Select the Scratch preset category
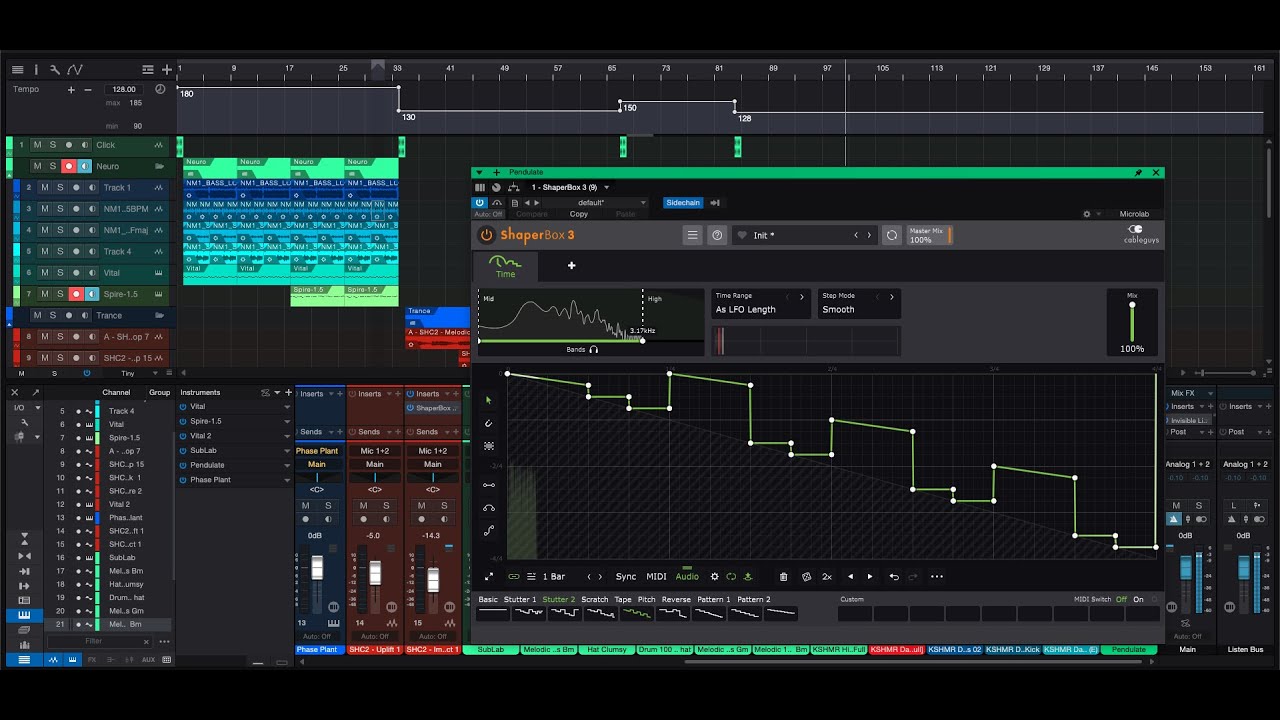The image size is (1280, 720). (x=595, y=599)
